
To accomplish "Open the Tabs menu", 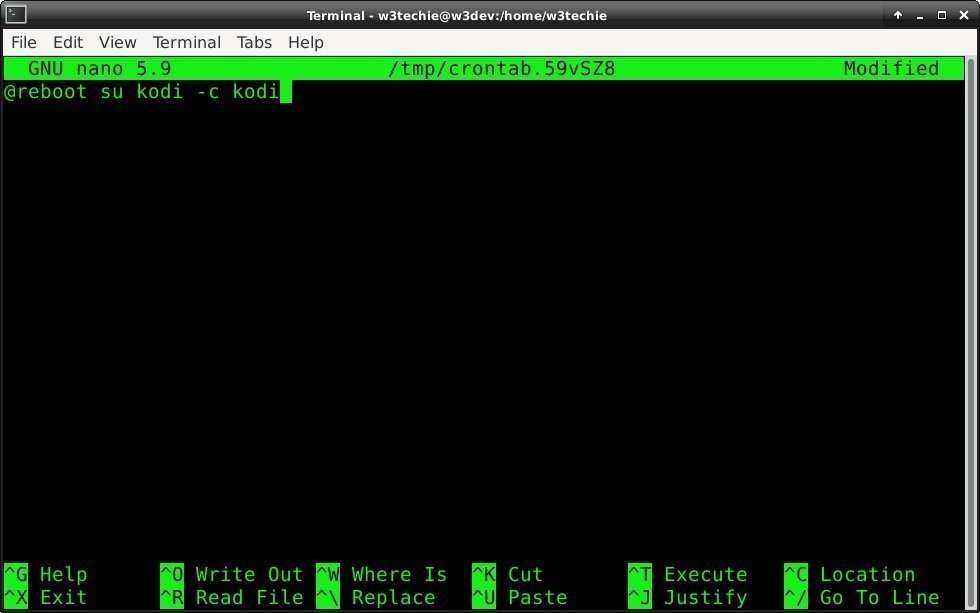I will [x=253, y=42].
